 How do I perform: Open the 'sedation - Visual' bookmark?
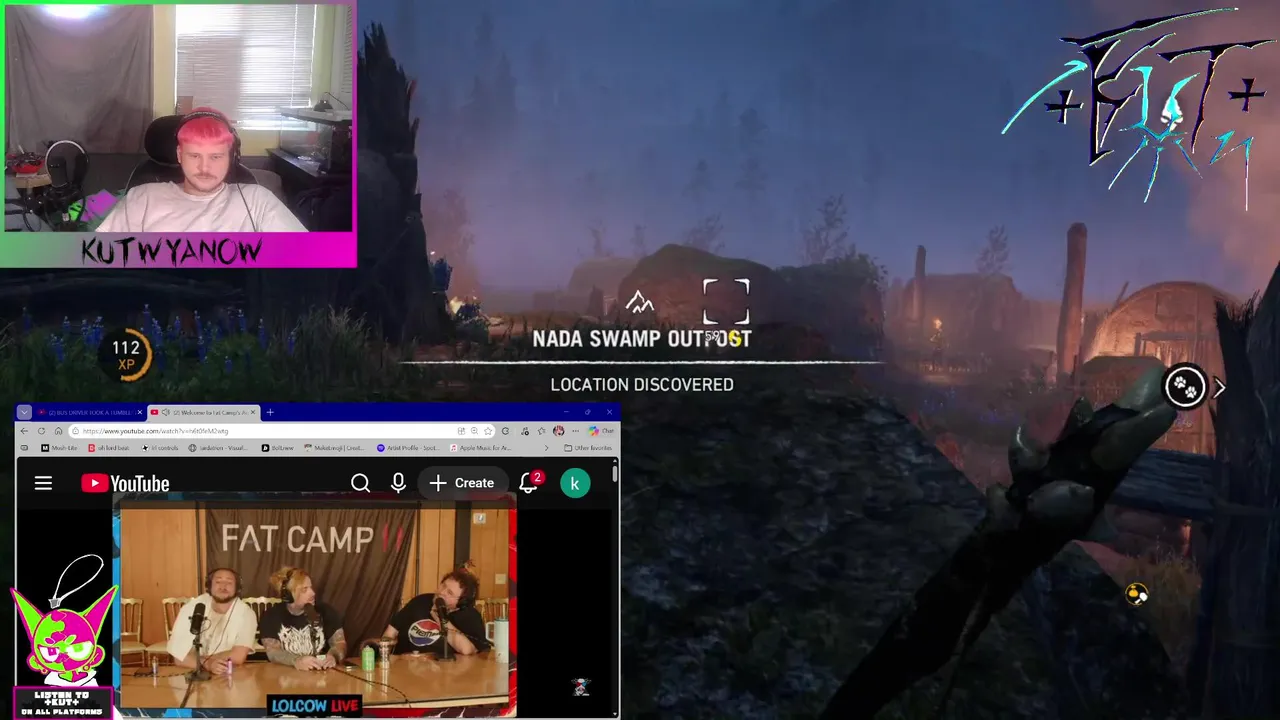[x=217, y=448]
